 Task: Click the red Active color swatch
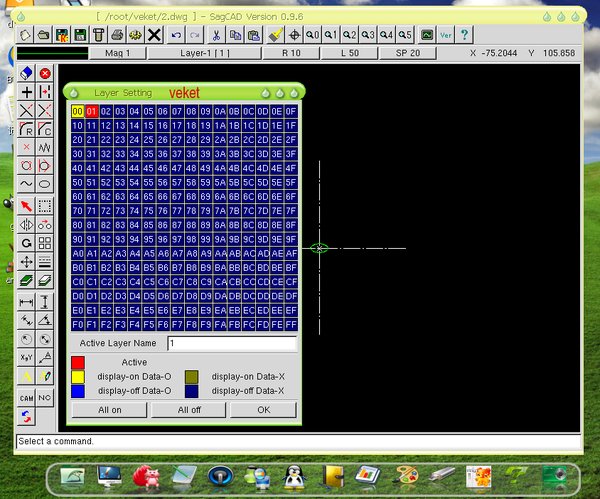coord(78,362)
